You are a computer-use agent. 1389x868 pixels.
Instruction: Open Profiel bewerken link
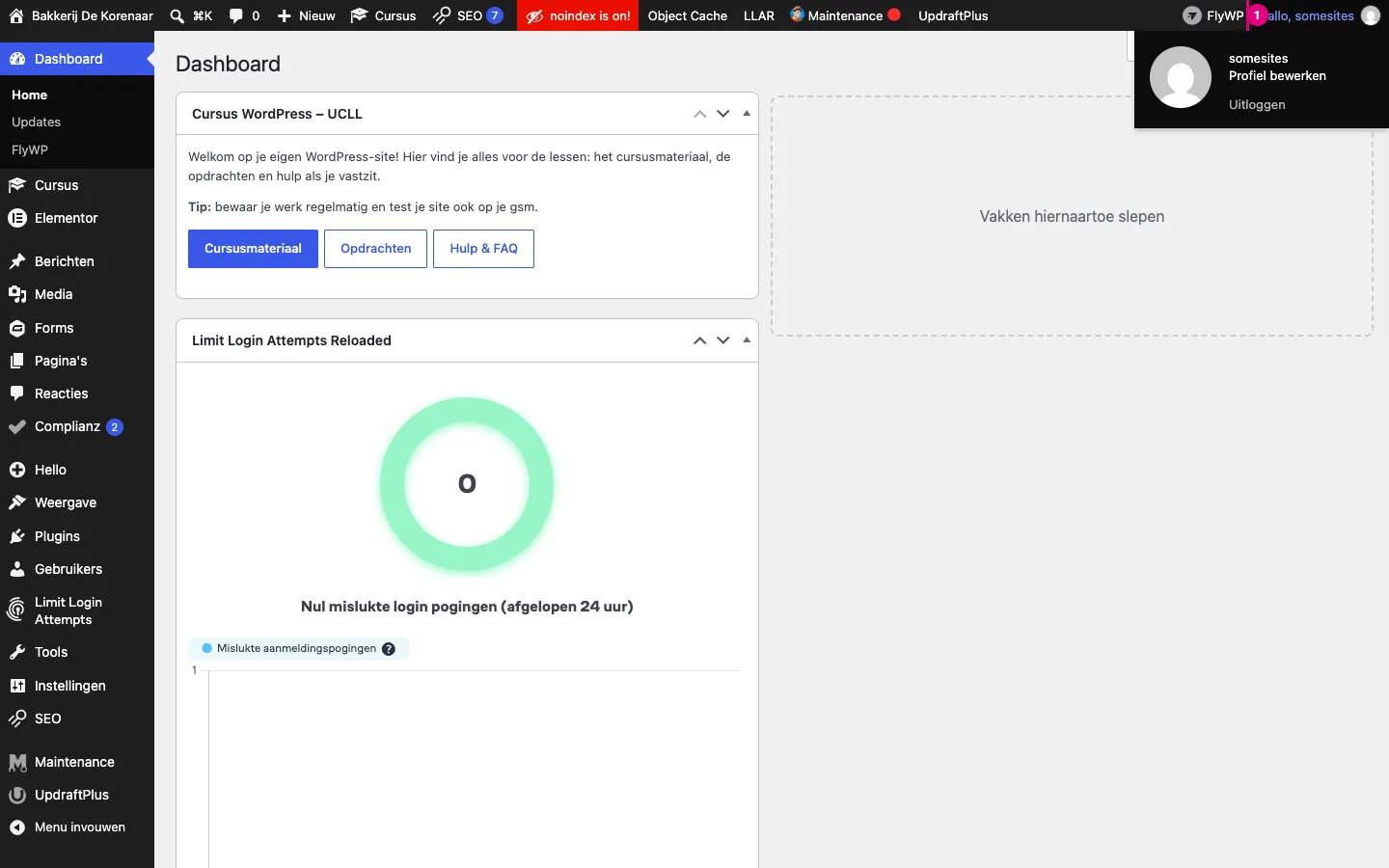coord(1277,76)
